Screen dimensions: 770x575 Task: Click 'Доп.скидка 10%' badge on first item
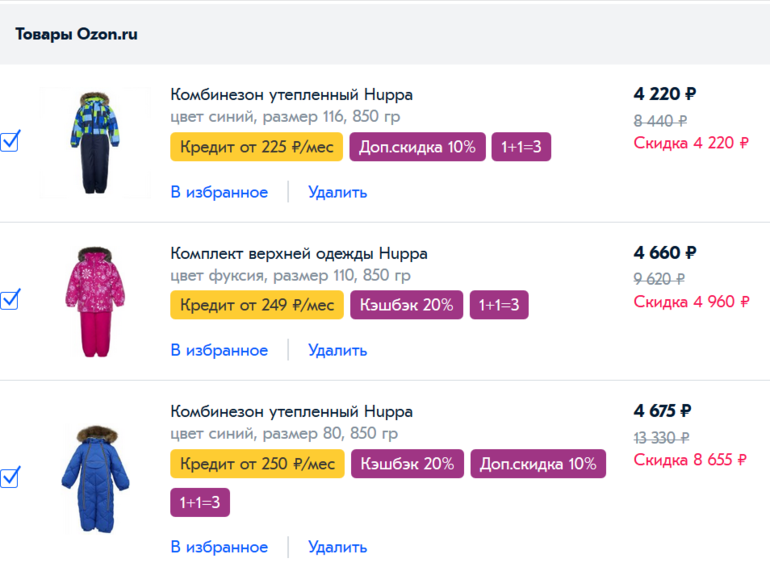click(x=417, y=147)
